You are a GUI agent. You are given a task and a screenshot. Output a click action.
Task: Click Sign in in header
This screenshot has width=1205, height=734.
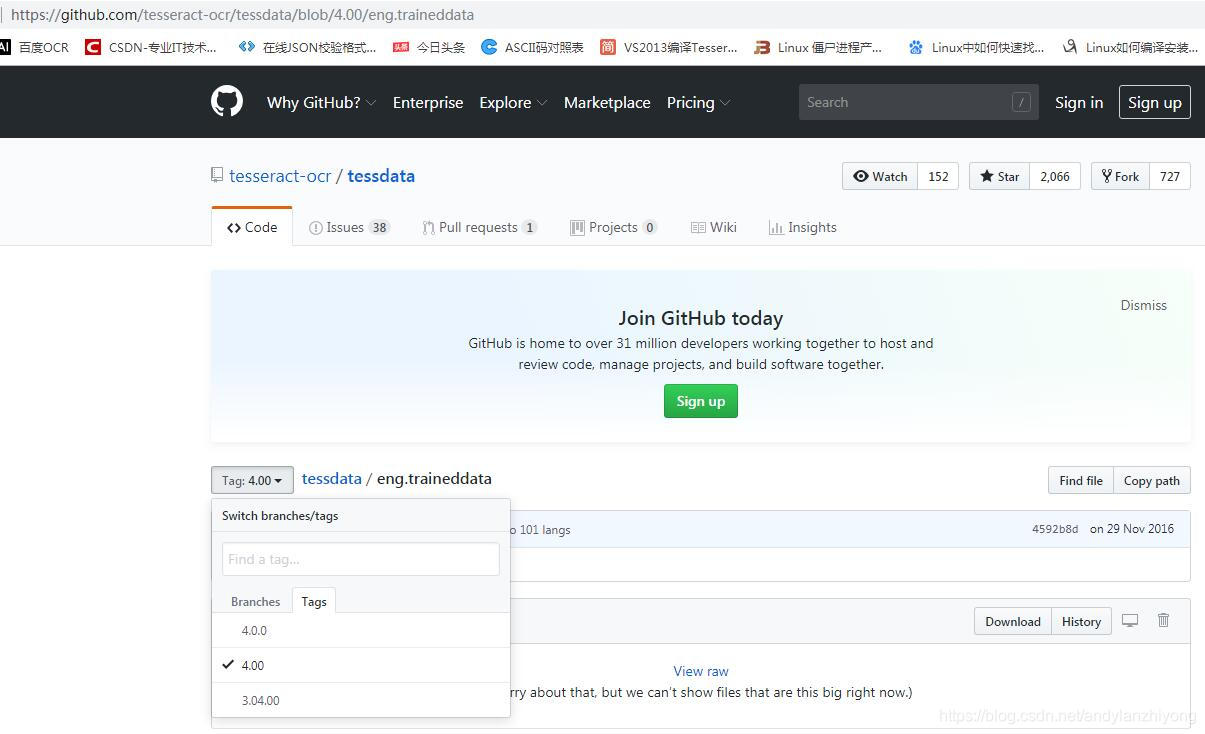tap(1079, 102)
